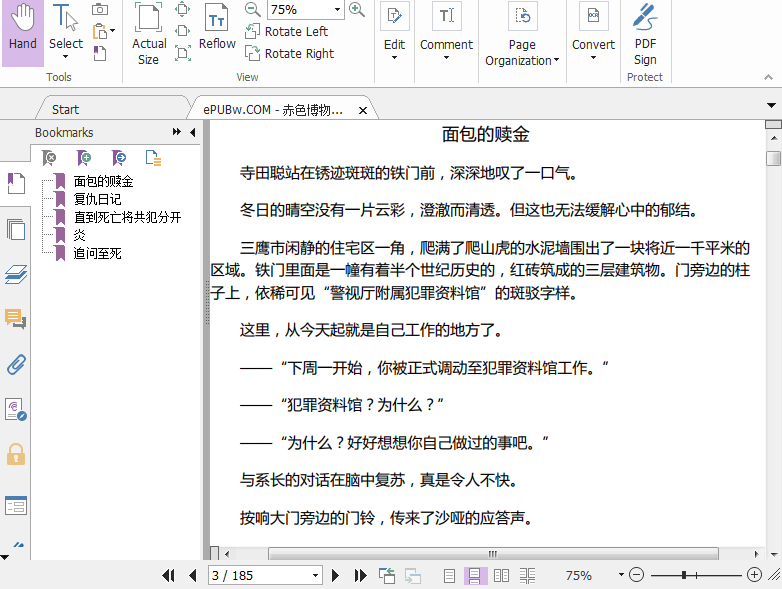Viewport: 782px width, 589px height.
Task: Click the set bookmark destination icon
Action: tap(119, 158)
